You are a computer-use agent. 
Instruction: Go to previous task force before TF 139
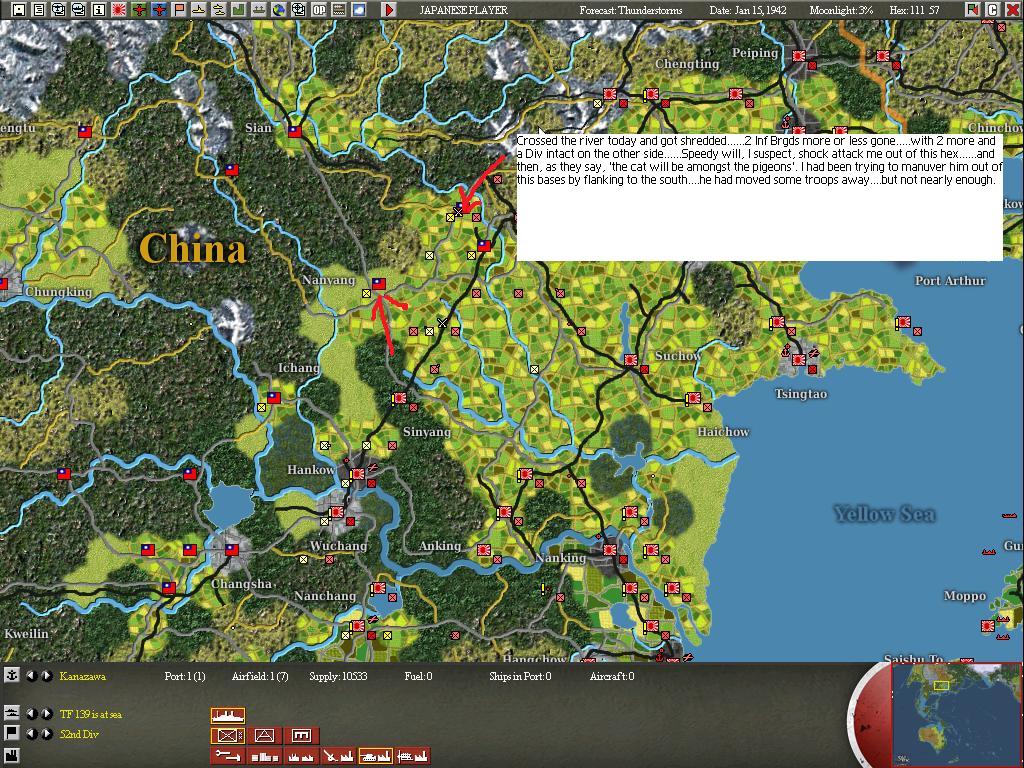tap(31, 714)
